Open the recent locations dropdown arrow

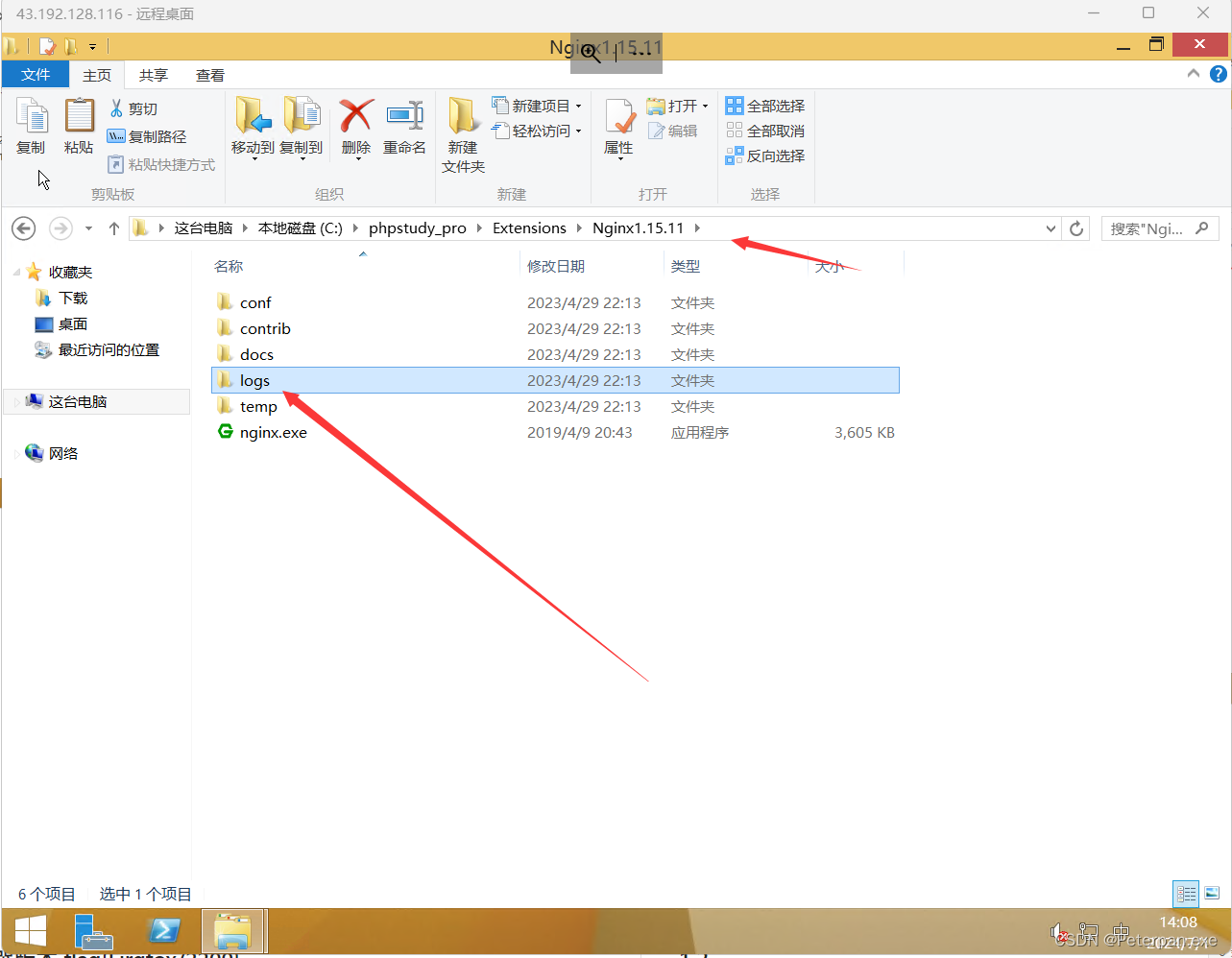click(88, 228)
